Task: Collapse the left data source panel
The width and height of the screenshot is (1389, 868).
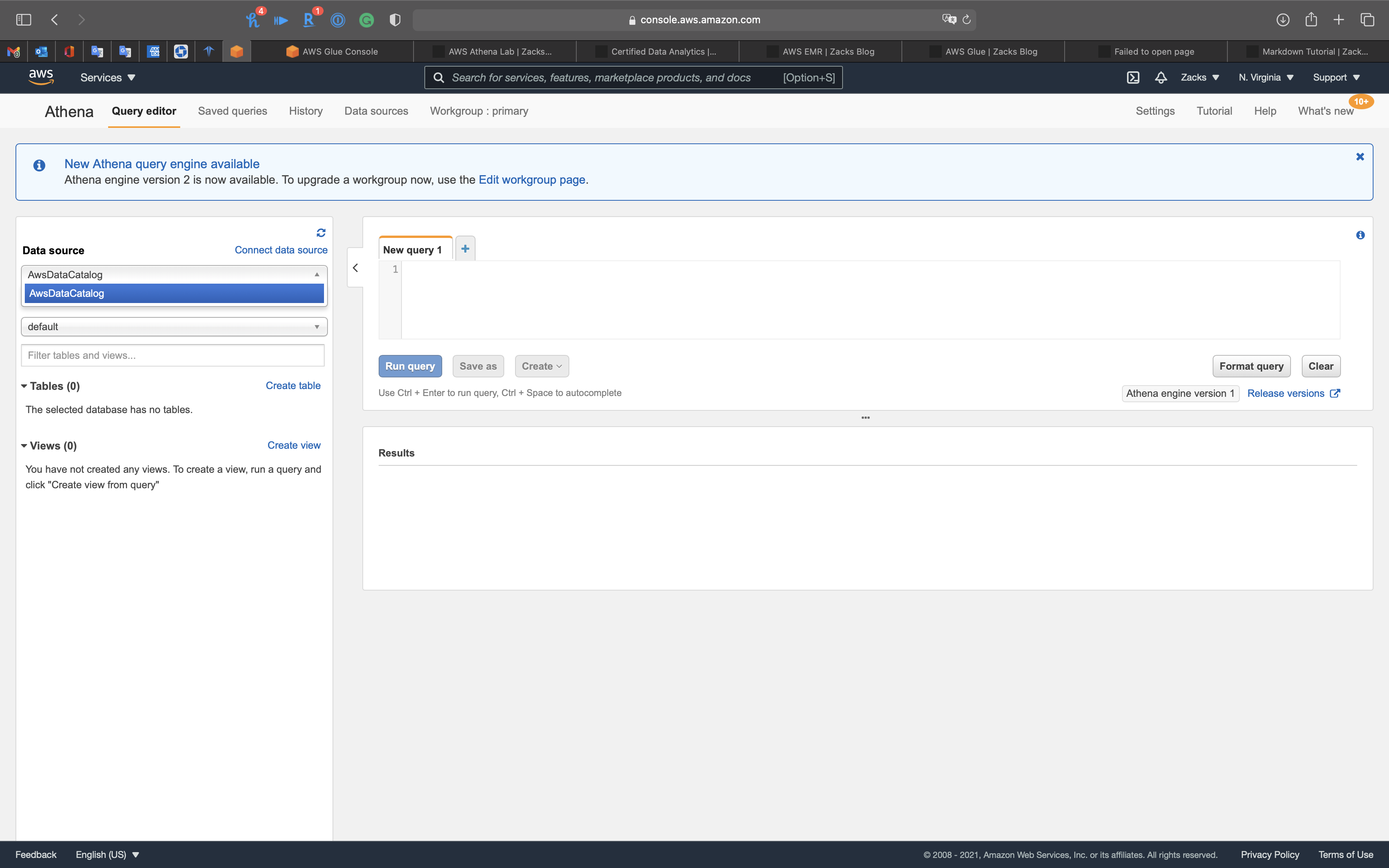Action: point(355,268)
